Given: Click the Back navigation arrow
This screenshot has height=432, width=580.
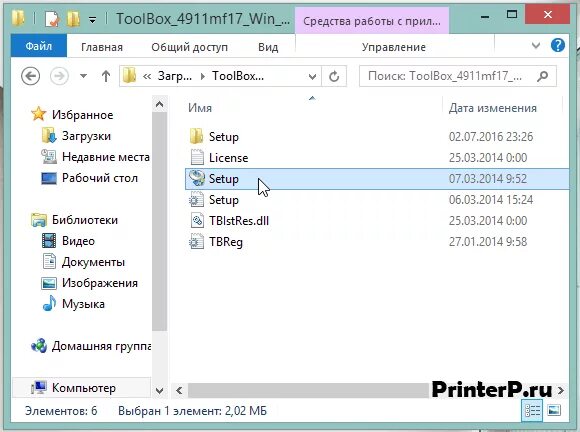Looking at the screenshot, I should click(30, 76).
